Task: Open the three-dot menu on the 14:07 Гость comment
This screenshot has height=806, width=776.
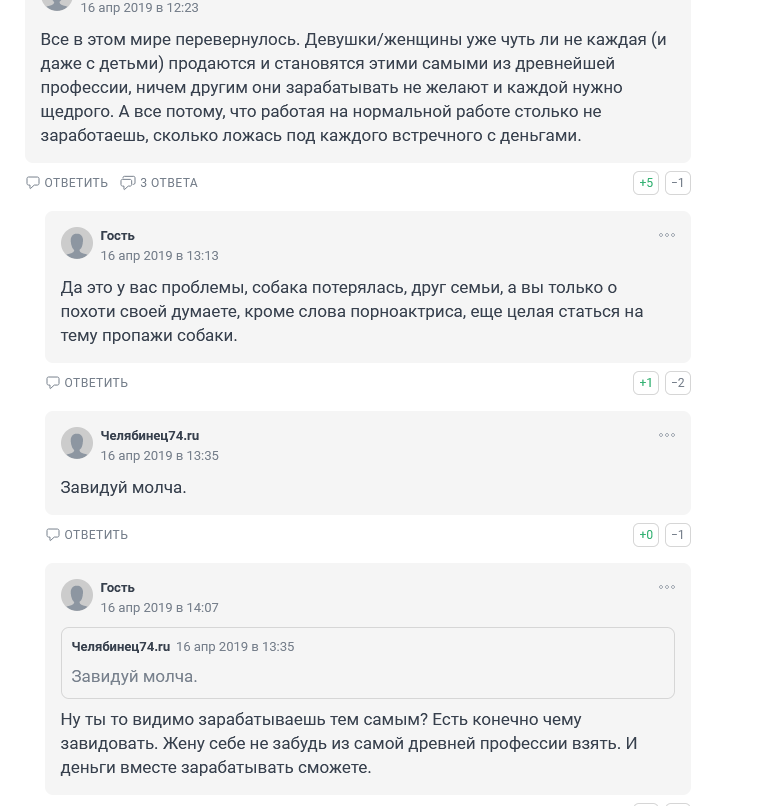Action: (x=667, y=588)
